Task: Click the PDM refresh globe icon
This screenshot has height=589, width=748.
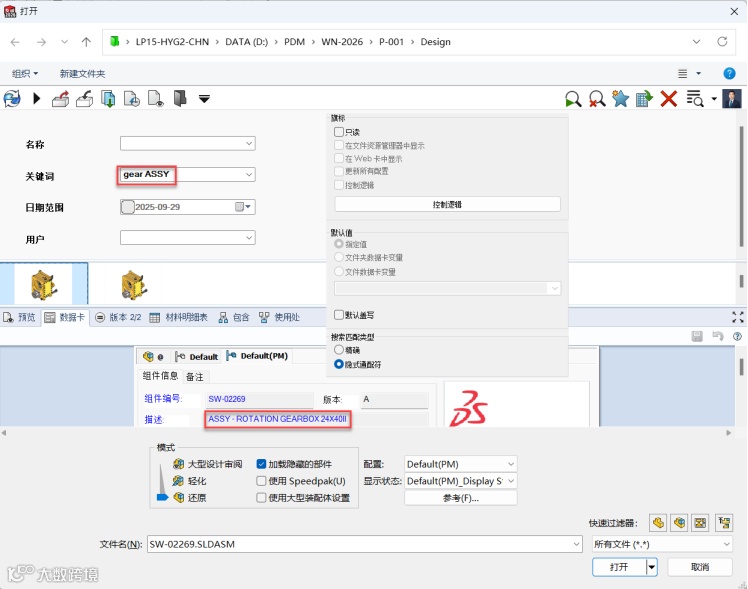Action: pos(12,99)
